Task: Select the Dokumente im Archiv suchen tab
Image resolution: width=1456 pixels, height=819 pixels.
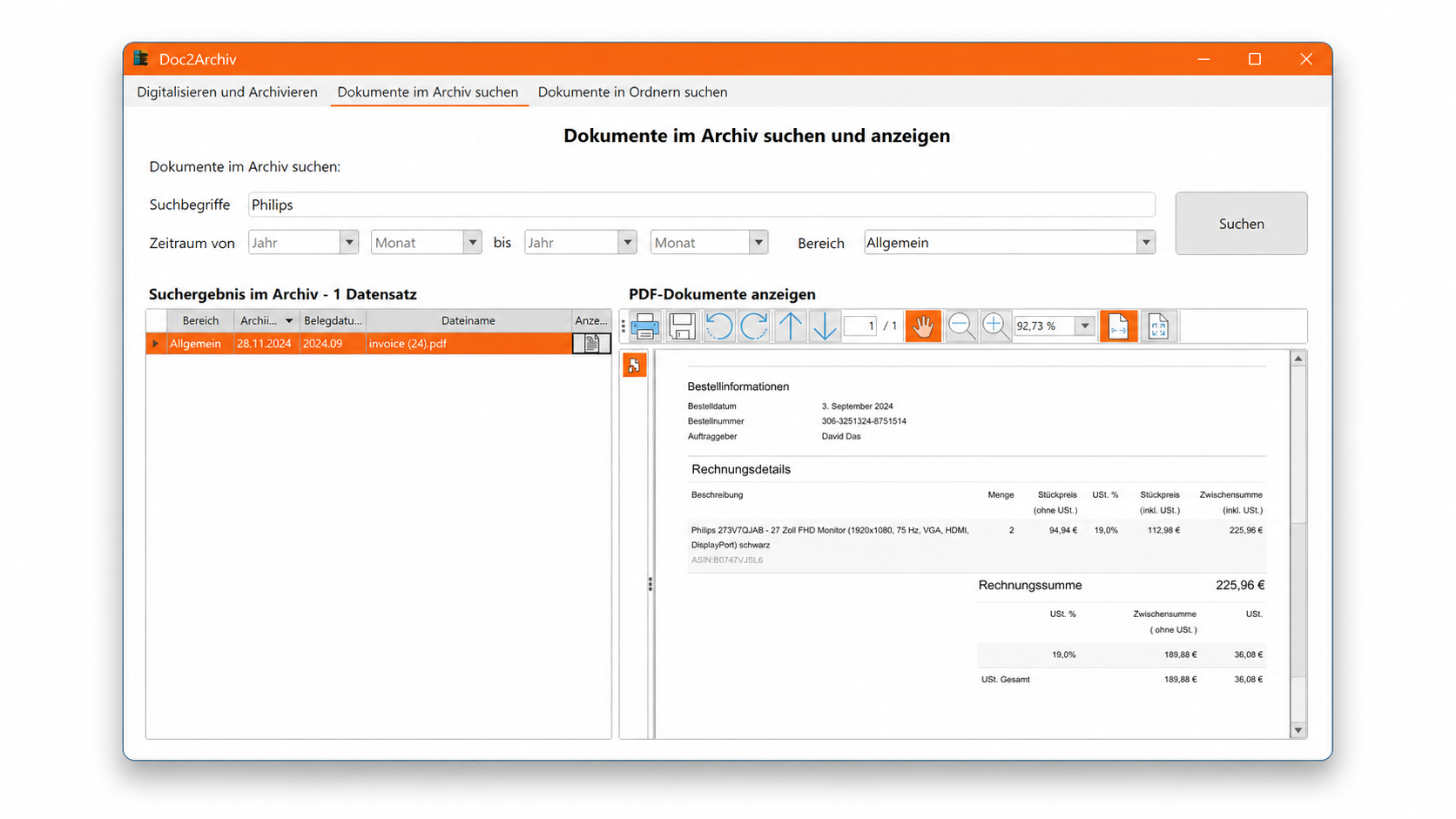Action: 428,91
